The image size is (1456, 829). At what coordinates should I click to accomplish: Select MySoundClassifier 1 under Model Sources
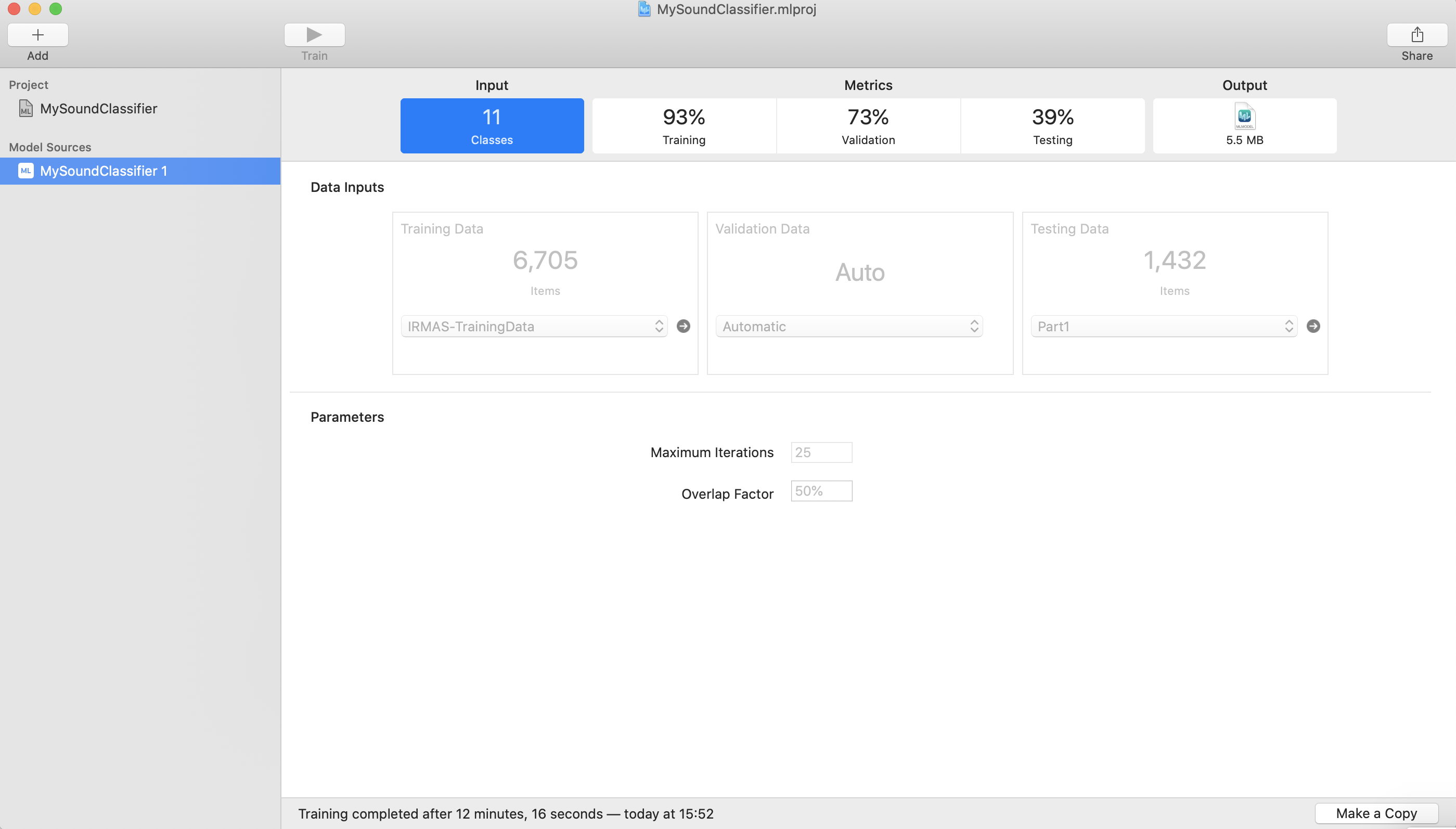tap(103, 171)
